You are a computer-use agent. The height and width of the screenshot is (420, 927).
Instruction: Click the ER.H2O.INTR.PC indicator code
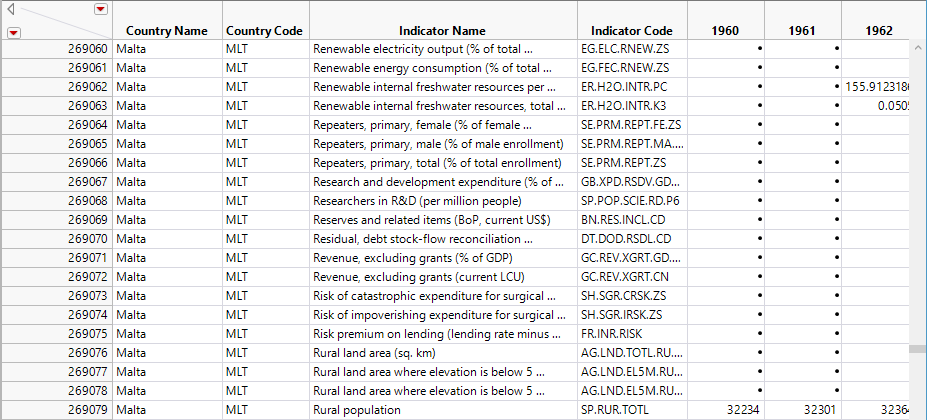632,87
